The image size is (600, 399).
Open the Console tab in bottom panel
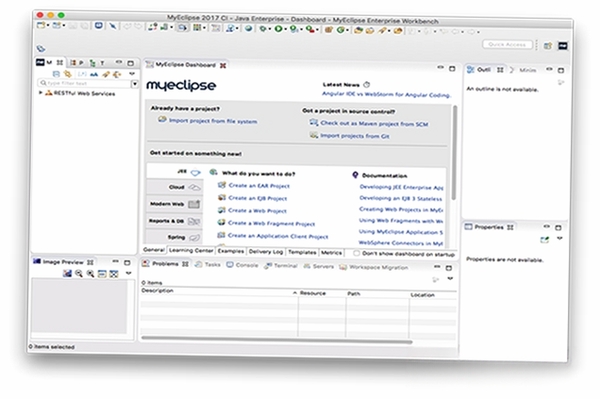coord(242,265)
